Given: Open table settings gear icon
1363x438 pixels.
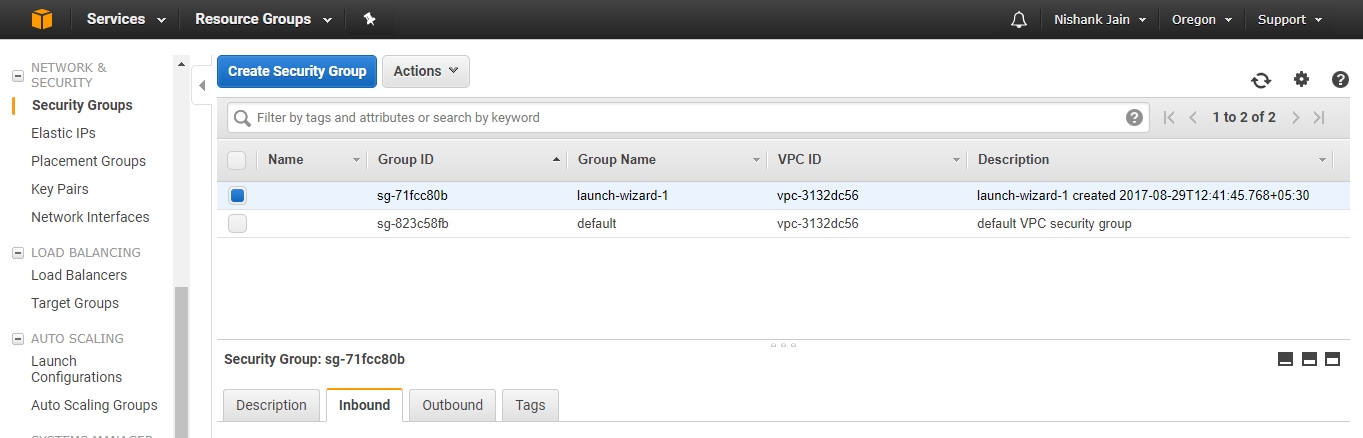Looking at the screenshot, I should click(x=1301, y=80).
